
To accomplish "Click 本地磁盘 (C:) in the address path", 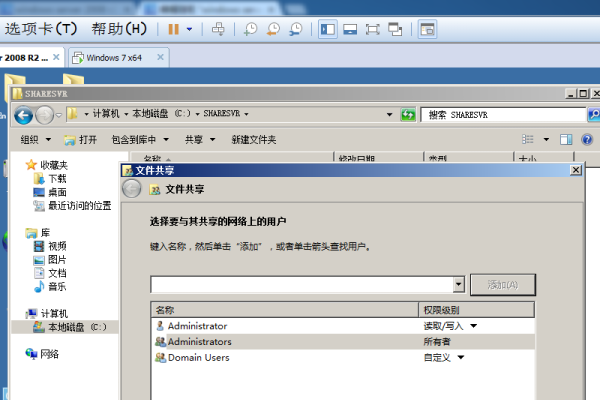I will (x=161, y=114).
